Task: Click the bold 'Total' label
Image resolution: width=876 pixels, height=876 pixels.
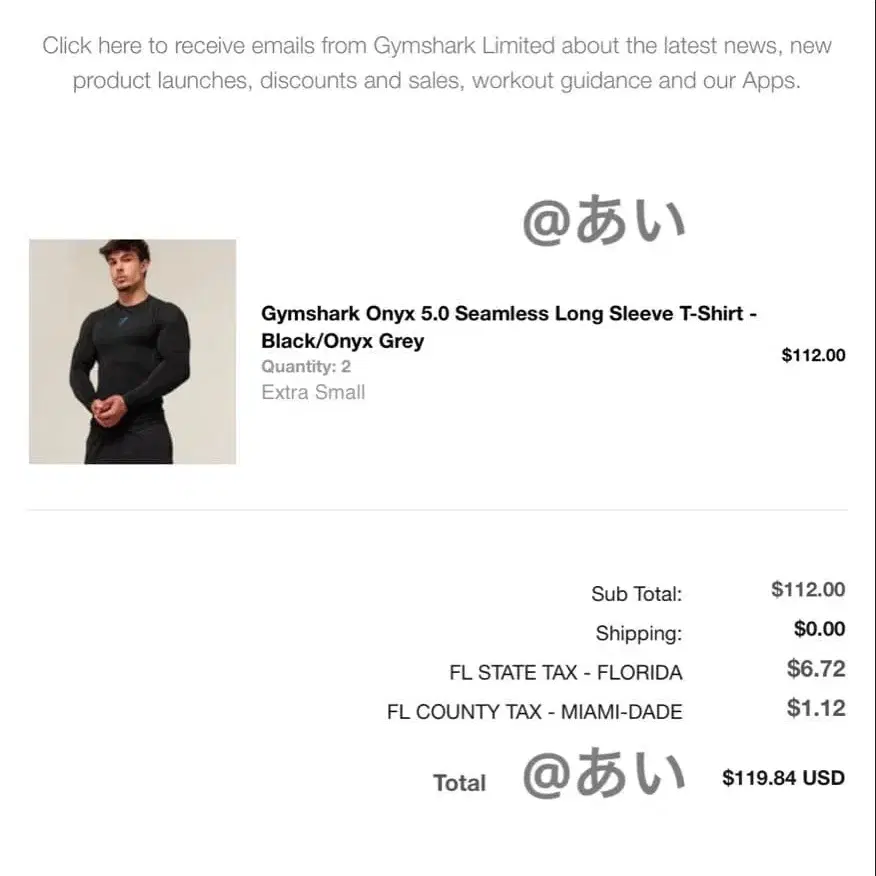Action: pos(459,783)
